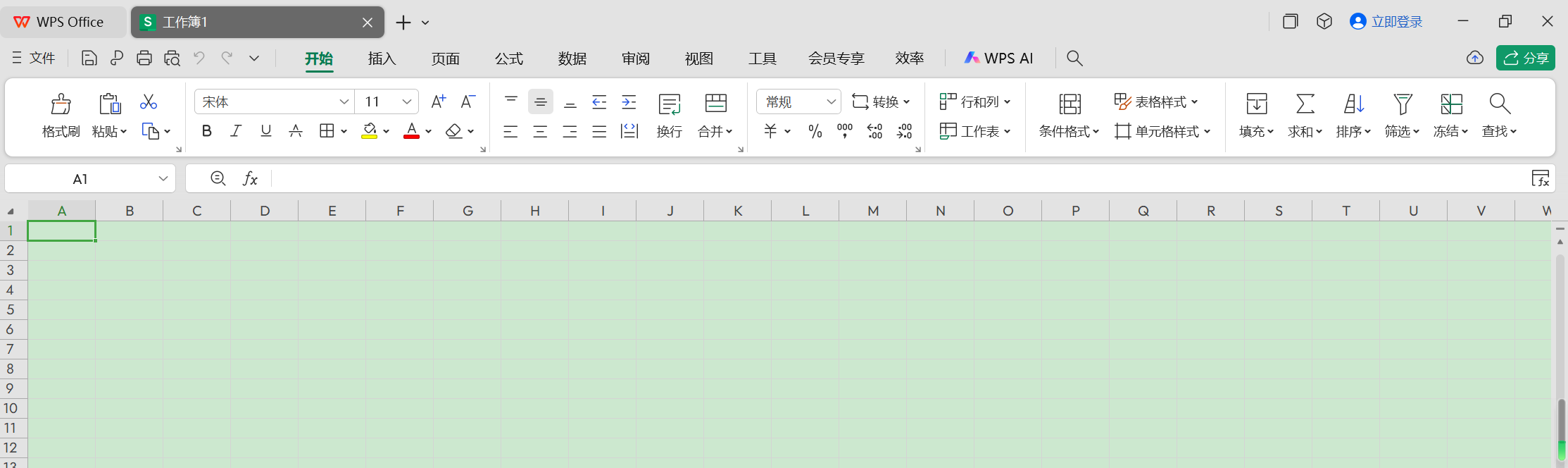
Task: Click the Redo arrow
Action: 227,58
